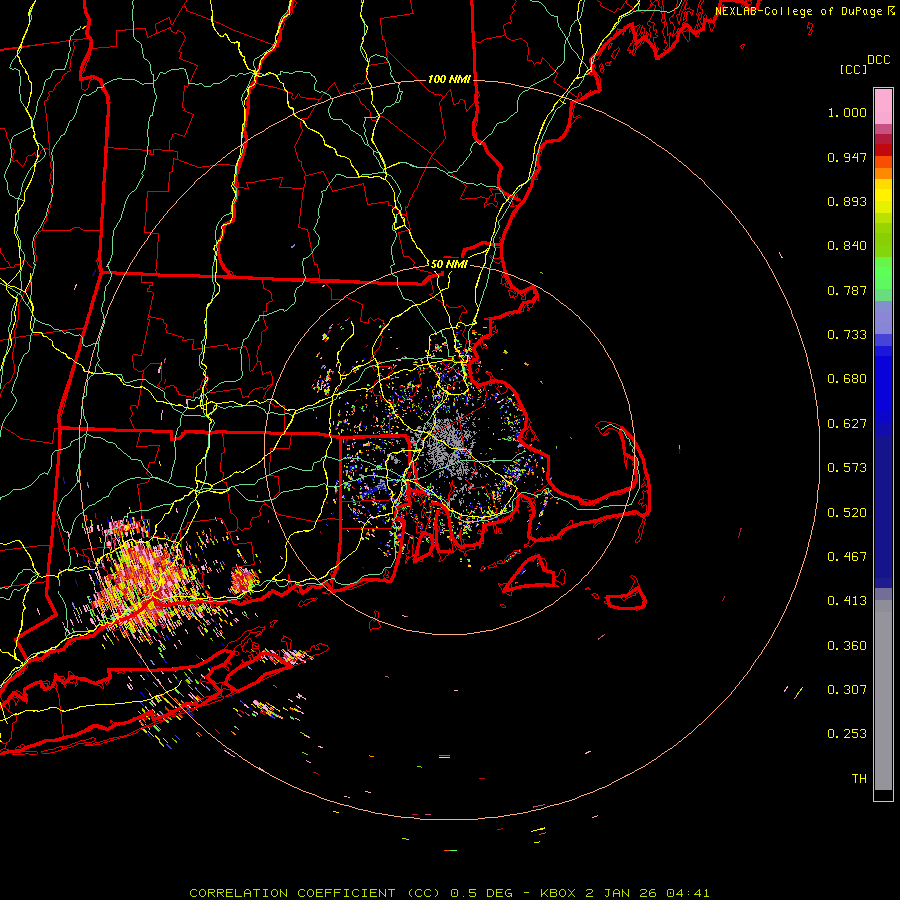Click the 0.307 legend value
The height and width of the screenshot is (900, 900).
coord(847,690)
